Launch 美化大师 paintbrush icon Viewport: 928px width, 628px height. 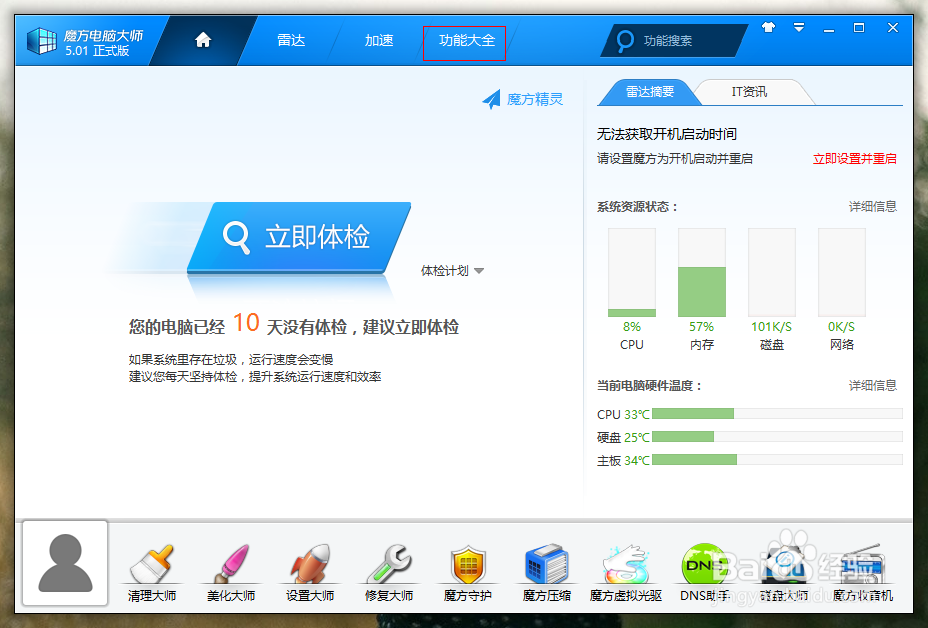click(231, 563)
